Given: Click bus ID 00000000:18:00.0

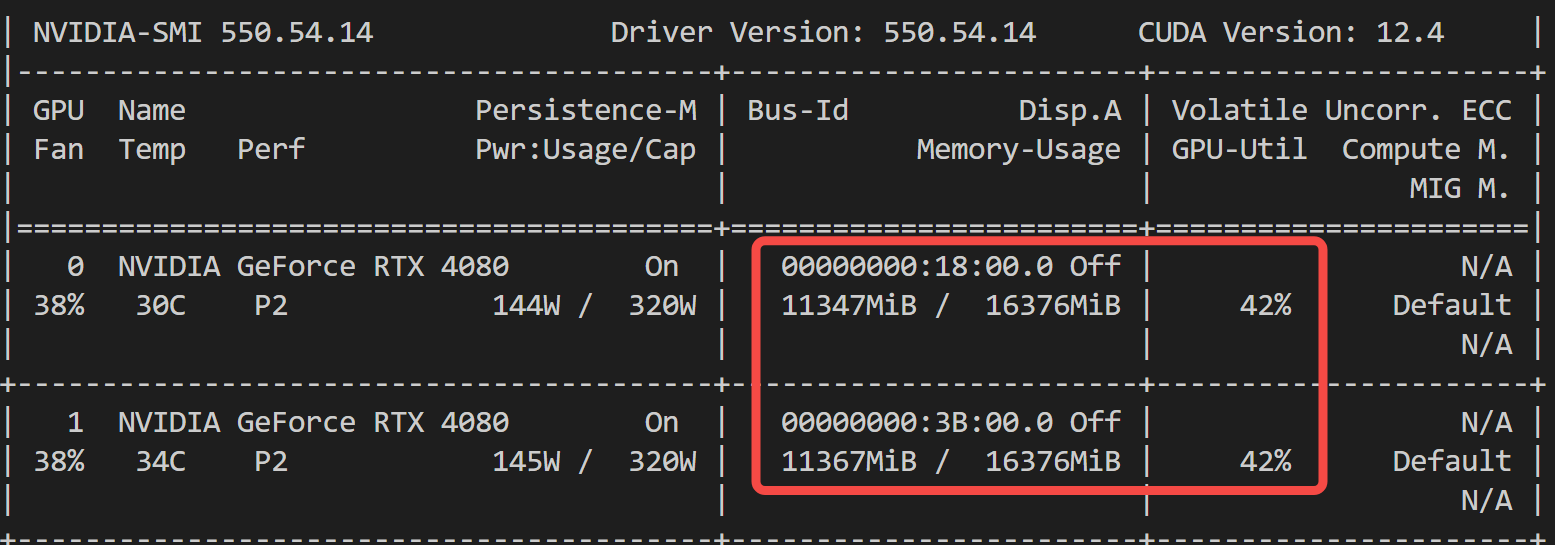Looking at the screenshot, I should tap(917, 266).
